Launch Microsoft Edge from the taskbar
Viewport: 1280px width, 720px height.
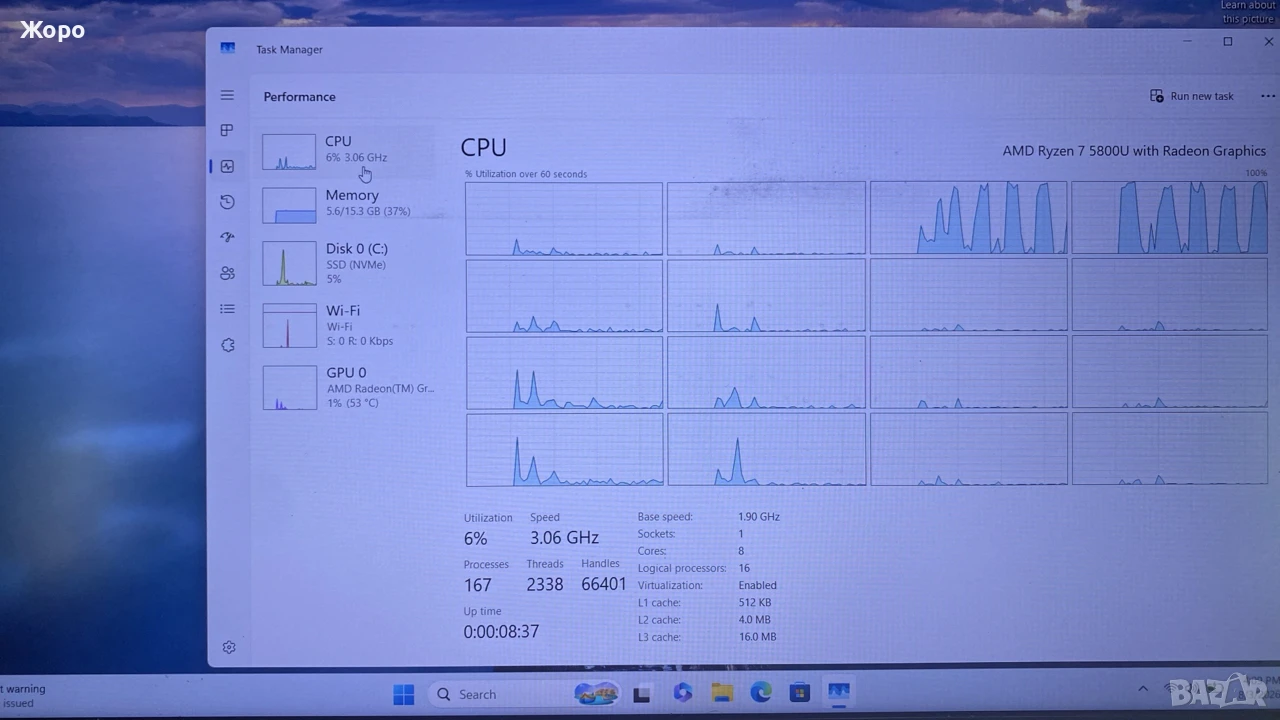pyautogui.click(x=761, y=693)
